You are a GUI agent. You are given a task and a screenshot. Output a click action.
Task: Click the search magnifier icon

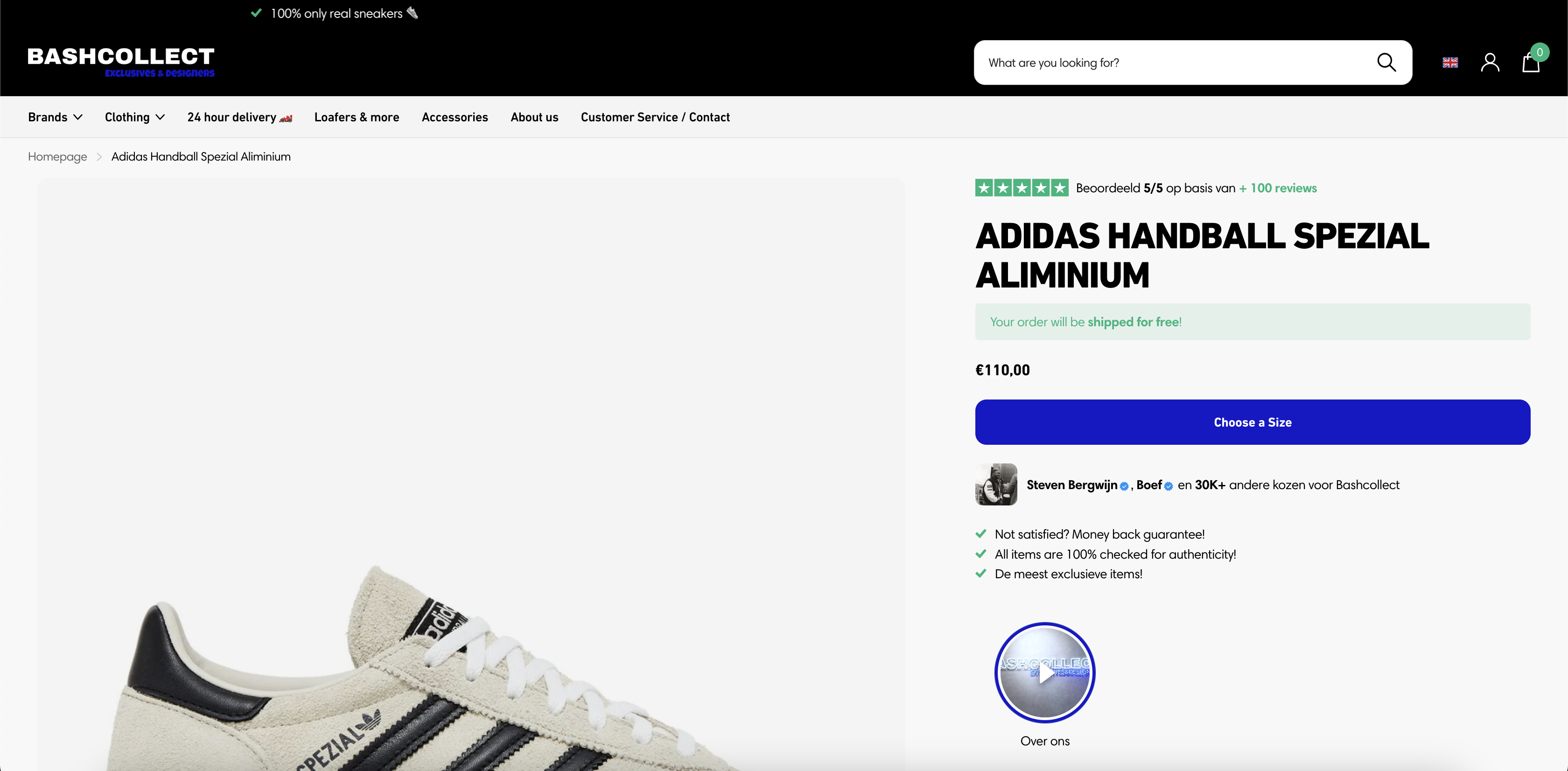1386,62
